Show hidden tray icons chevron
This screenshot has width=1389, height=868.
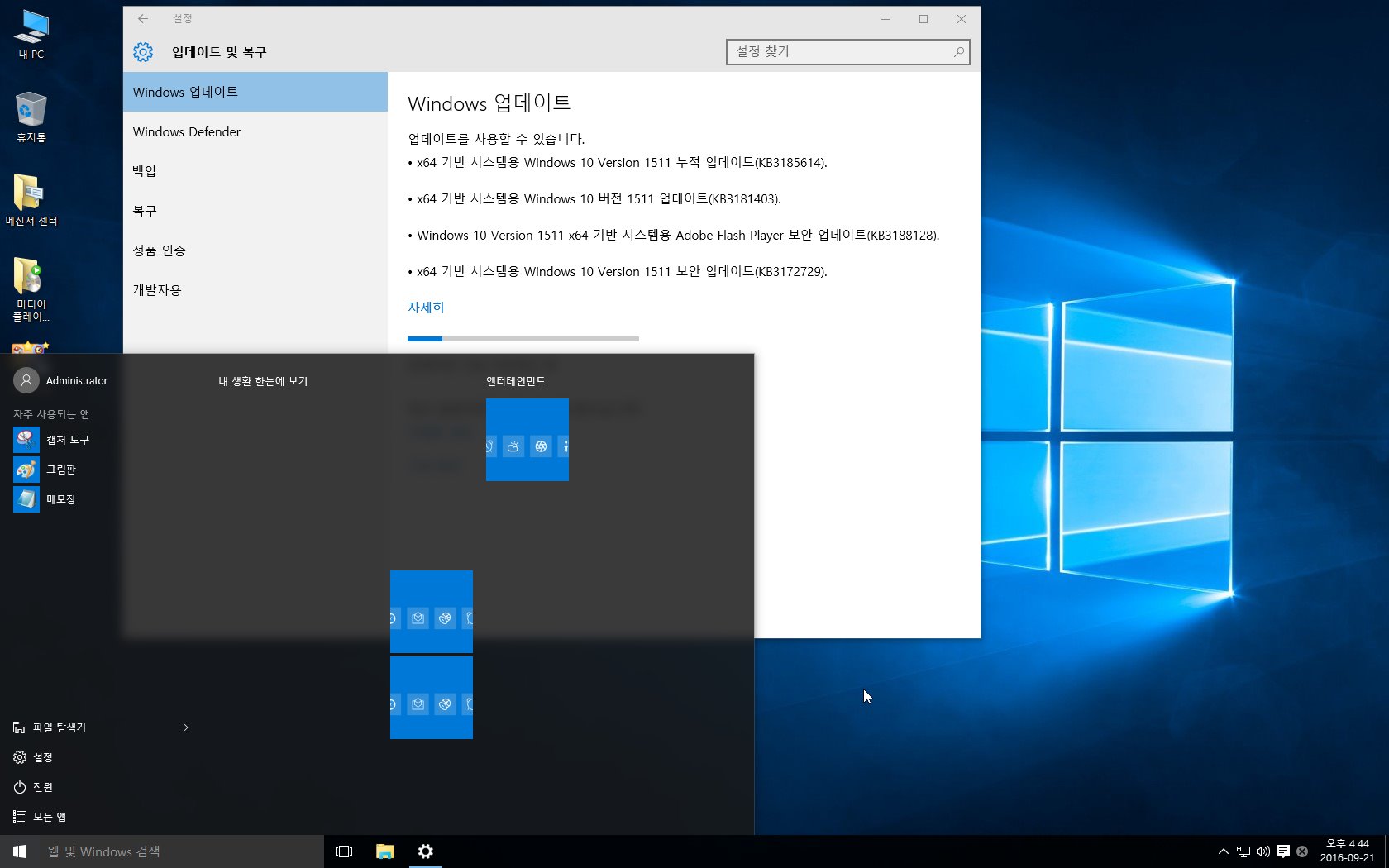click(1224, 851)
